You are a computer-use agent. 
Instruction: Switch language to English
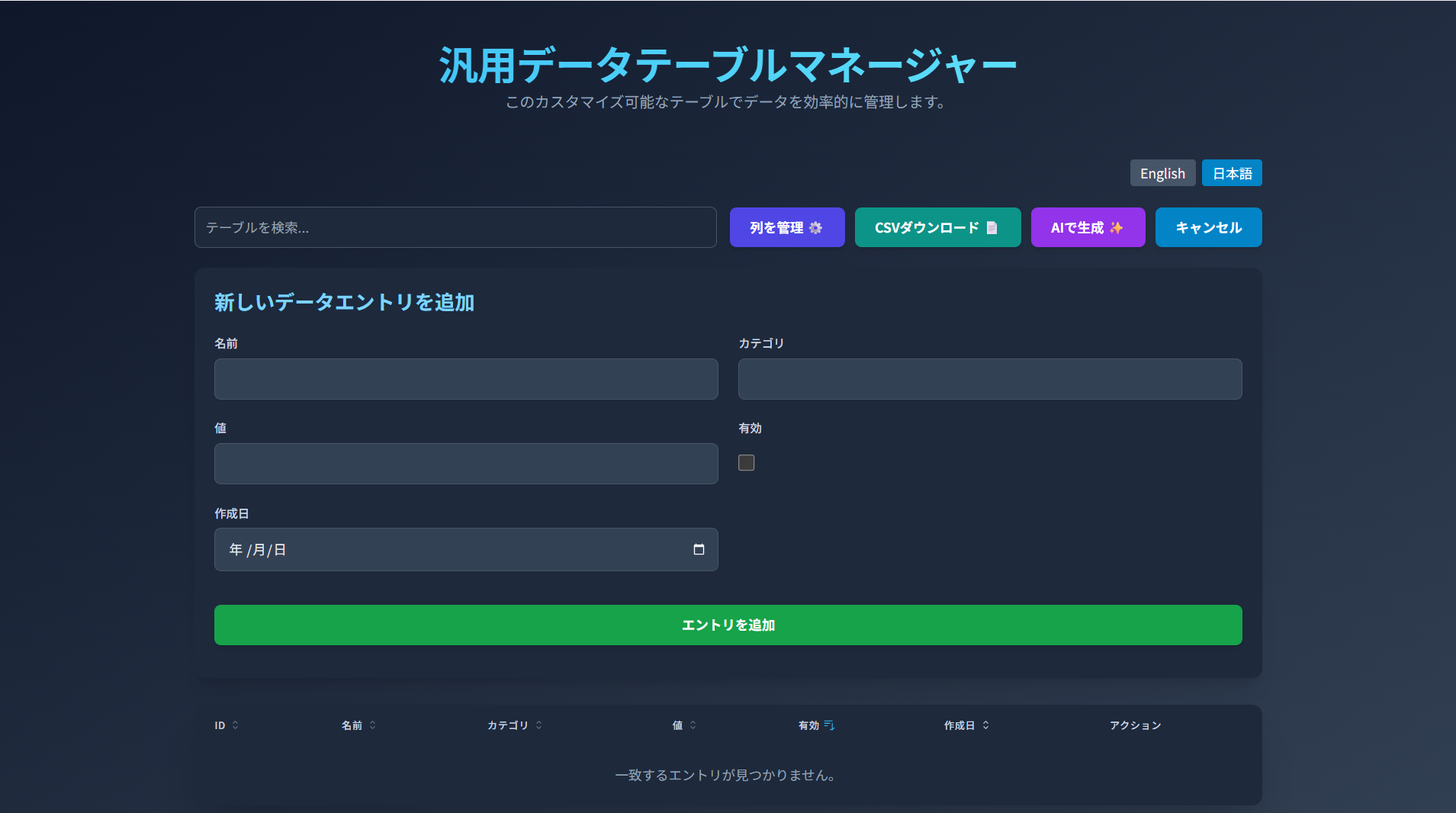pos(1162,173)
